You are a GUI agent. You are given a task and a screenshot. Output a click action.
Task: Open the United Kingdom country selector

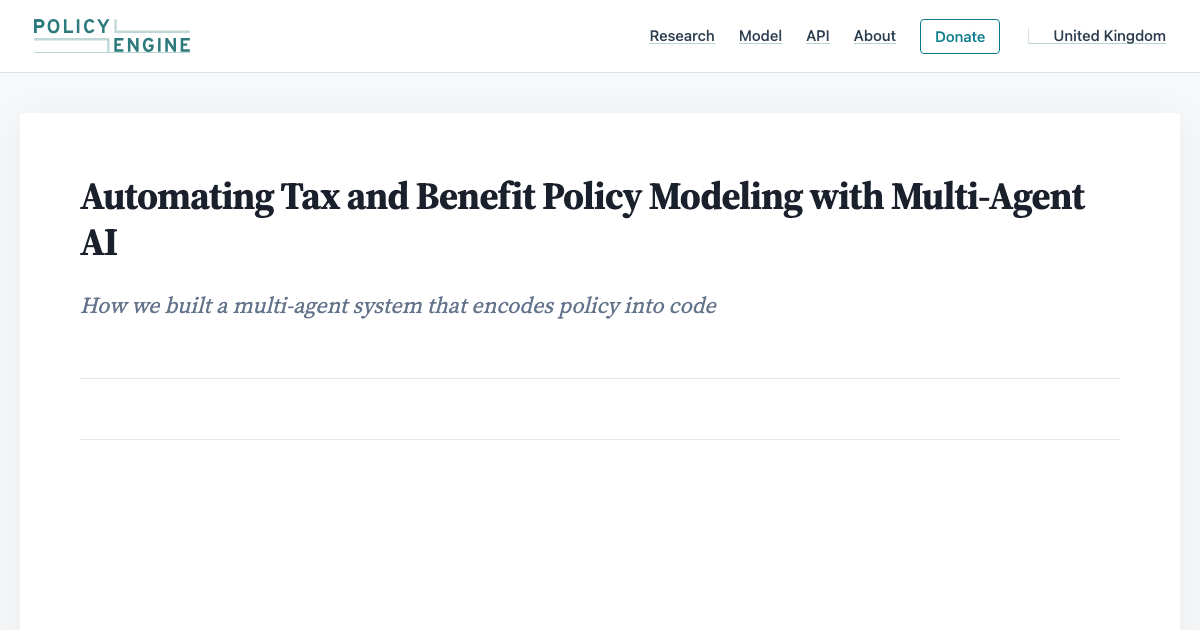pos(1097,36)
